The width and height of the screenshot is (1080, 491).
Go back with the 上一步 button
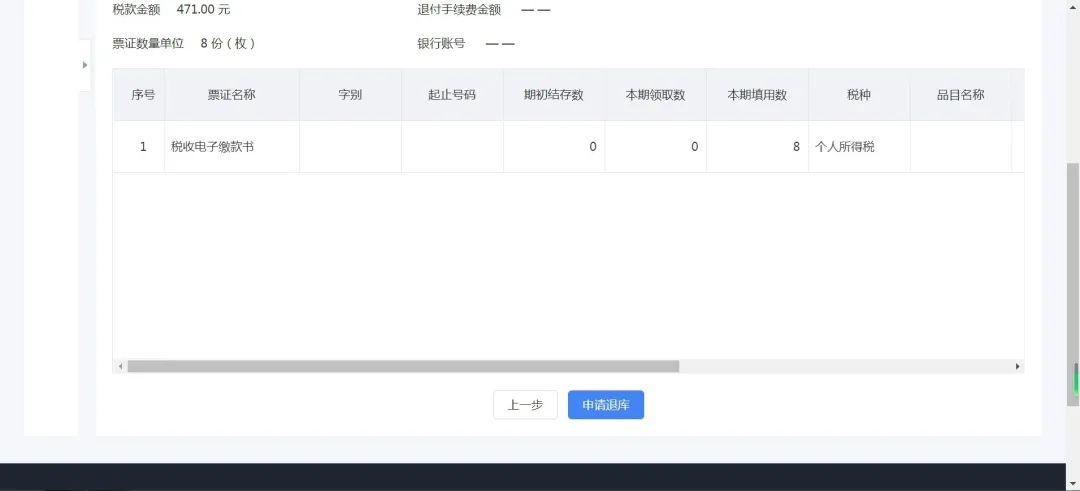tap(525, 405)
